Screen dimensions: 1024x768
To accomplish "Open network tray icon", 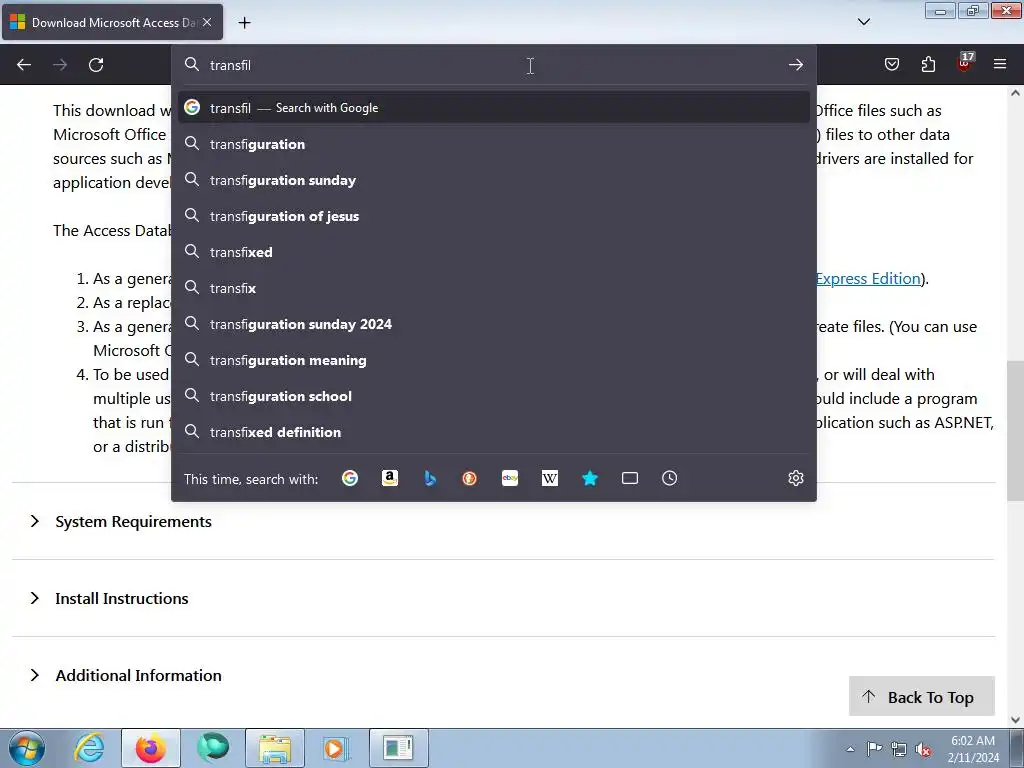I will tap(899, 749).
